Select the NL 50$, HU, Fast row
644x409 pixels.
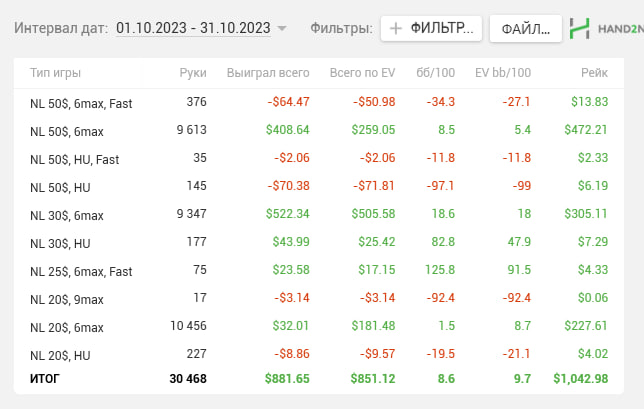click(x=75, y=158)
